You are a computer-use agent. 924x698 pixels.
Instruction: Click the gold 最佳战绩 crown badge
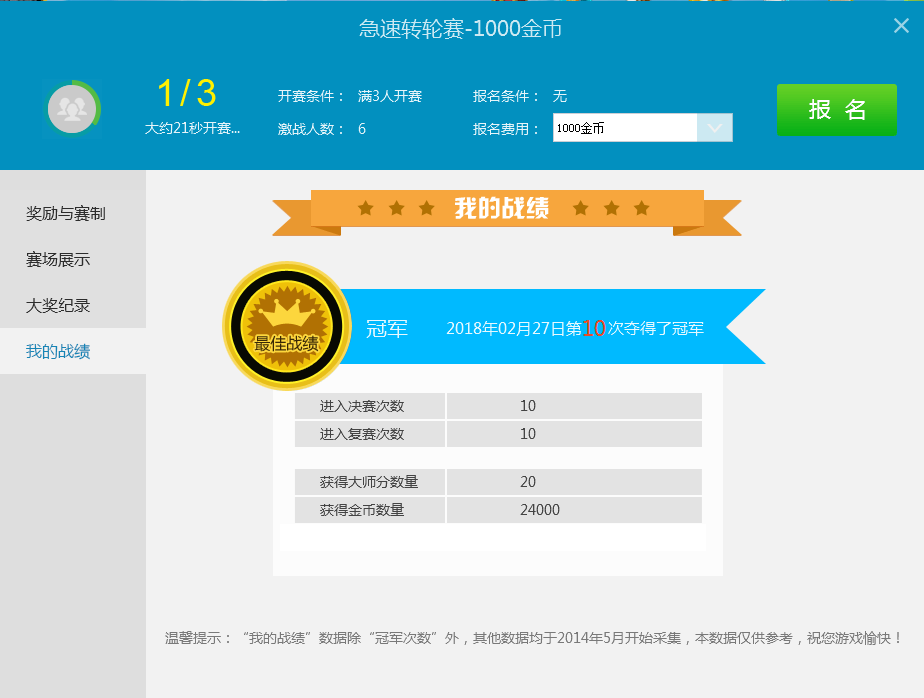(x=286, y=326)
